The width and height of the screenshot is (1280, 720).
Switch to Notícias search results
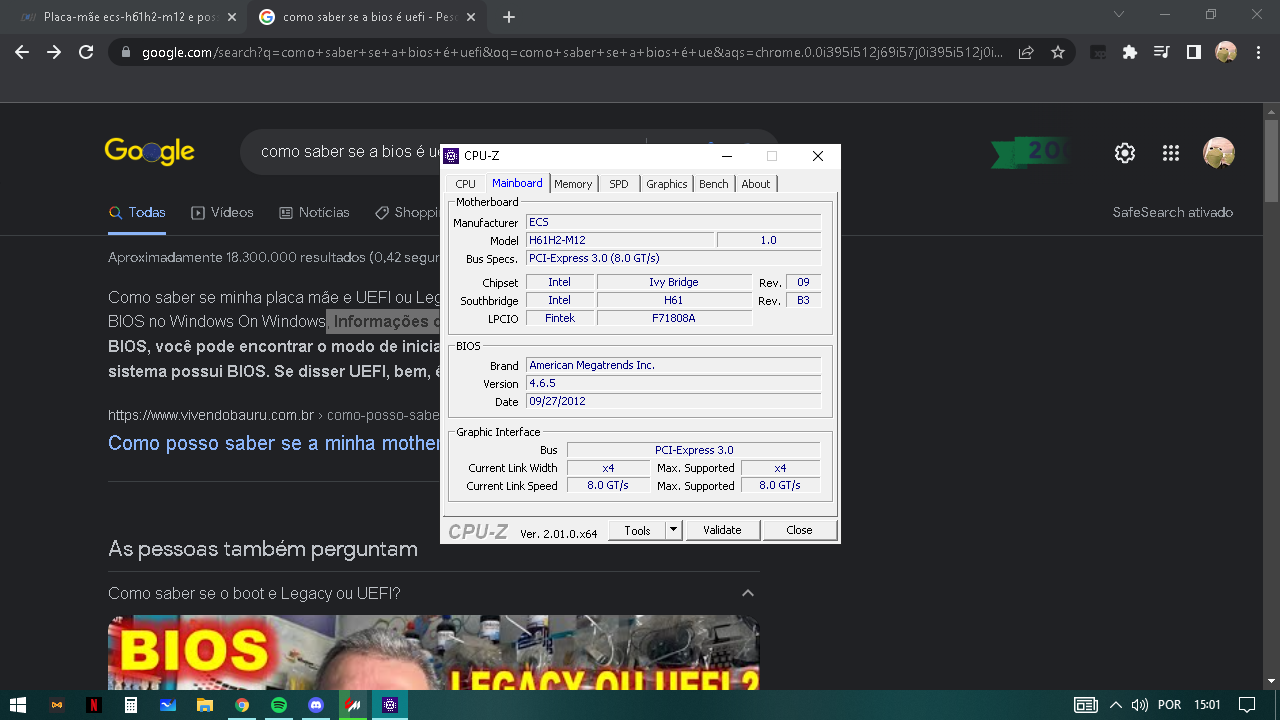314,212
